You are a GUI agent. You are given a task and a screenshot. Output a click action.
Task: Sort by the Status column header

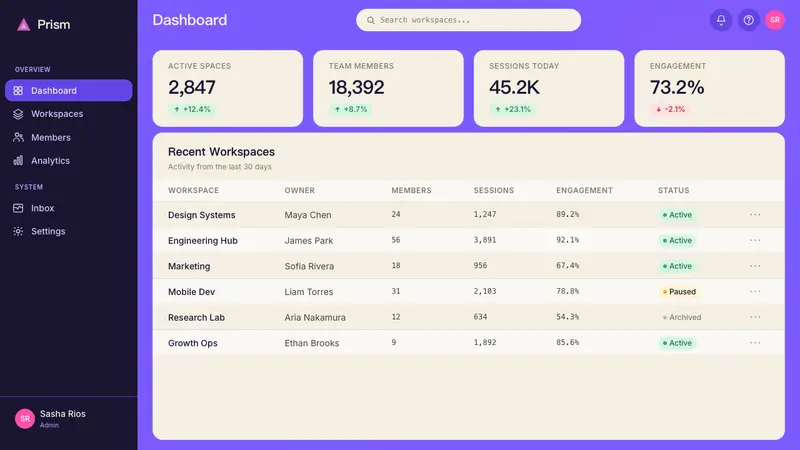coord(673,190)
